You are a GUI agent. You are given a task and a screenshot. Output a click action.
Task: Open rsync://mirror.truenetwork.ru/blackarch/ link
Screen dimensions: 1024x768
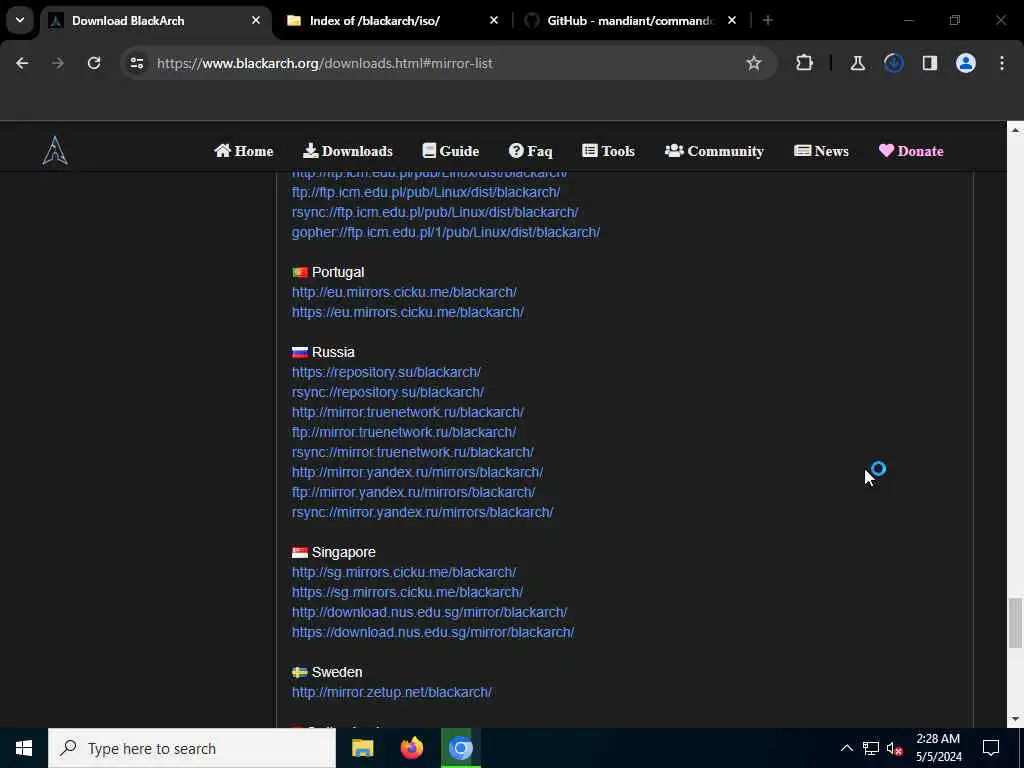pyautogui.click(x=413, y=452)
